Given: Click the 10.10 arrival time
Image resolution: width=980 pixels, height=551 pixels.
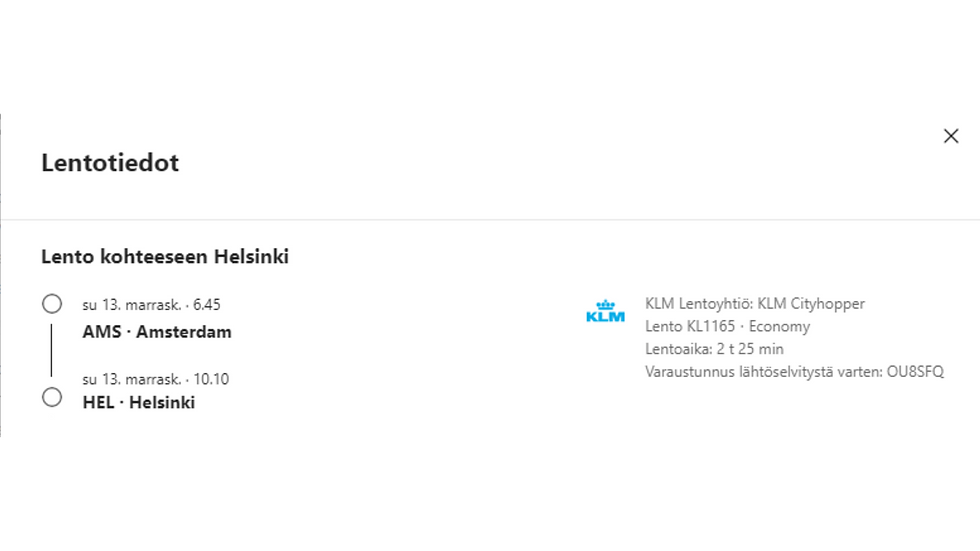Looking at the screenshot, I should pos(211,379).
